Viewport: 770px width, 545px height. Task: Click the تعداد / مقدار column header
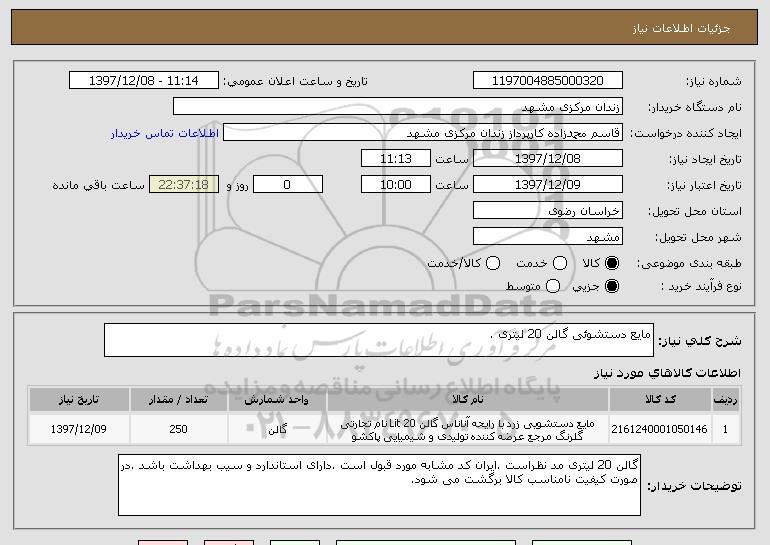[178, 400]
